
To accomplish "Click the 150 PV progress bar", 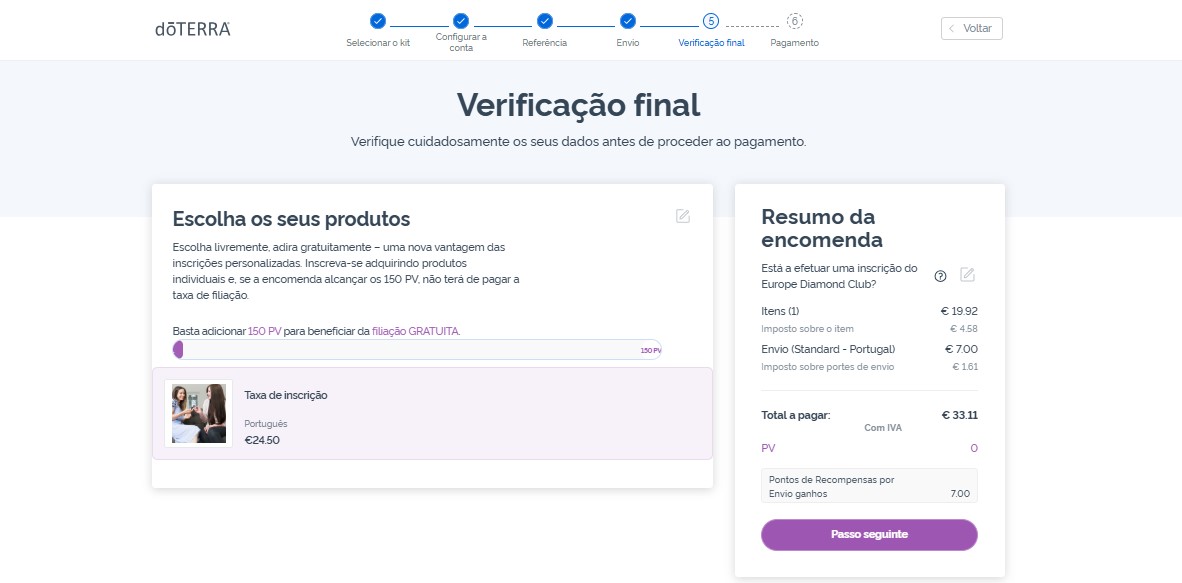I will (x=417, y=350).
